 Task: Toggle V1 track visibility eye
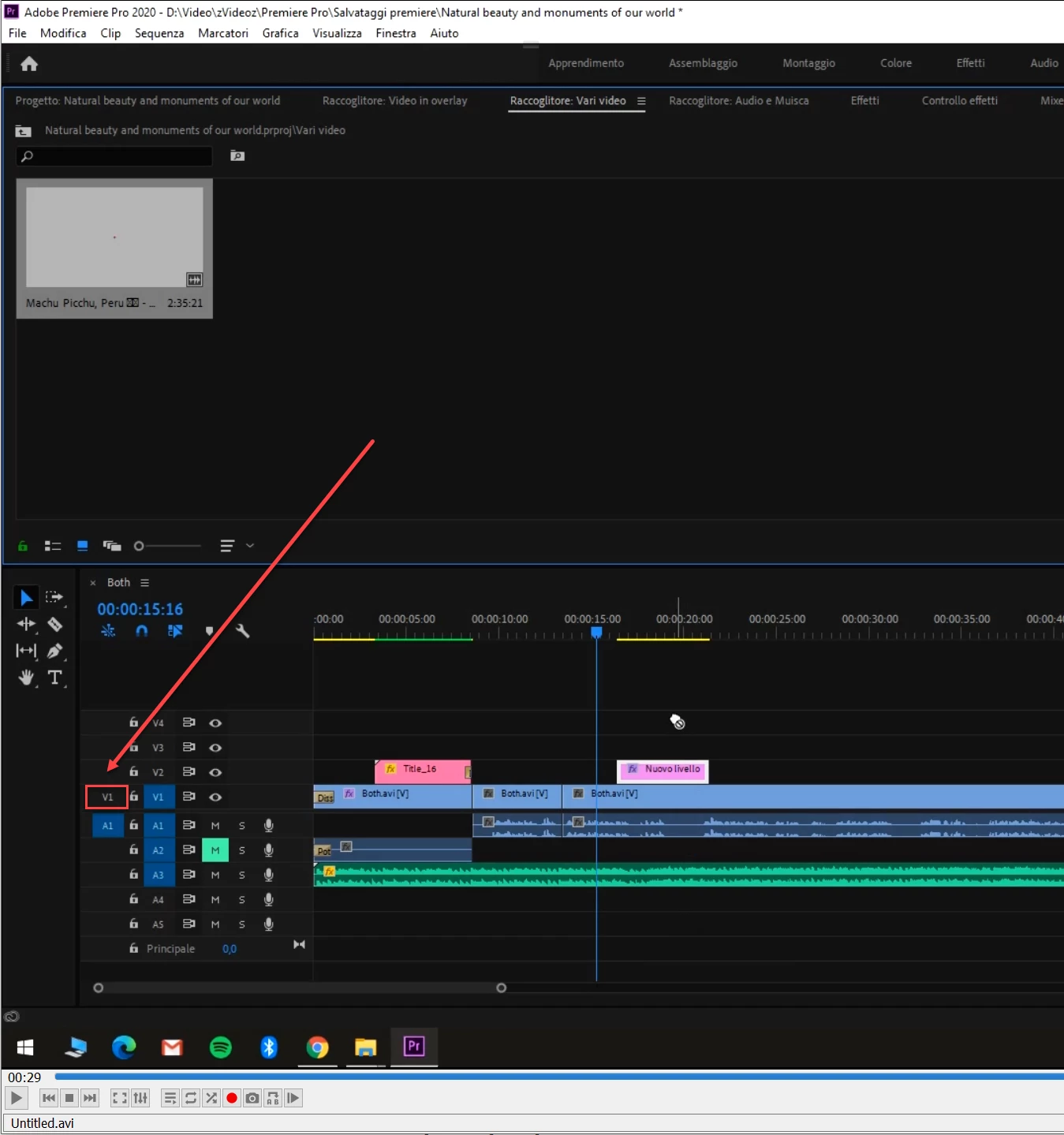click(x=215, y=797)
